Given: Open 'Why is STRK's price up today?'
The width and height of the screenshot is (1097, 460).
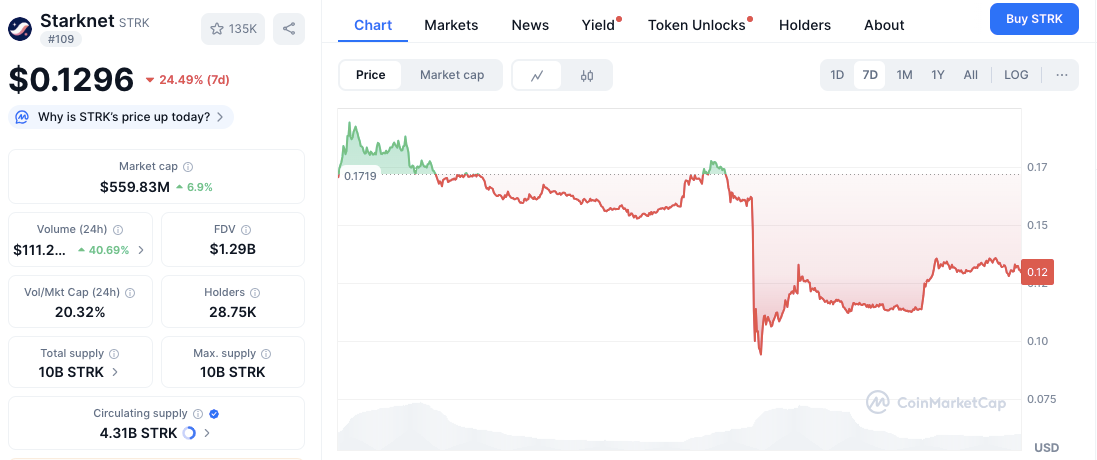Looking at the screenshot, I should (x=122, y=117).
